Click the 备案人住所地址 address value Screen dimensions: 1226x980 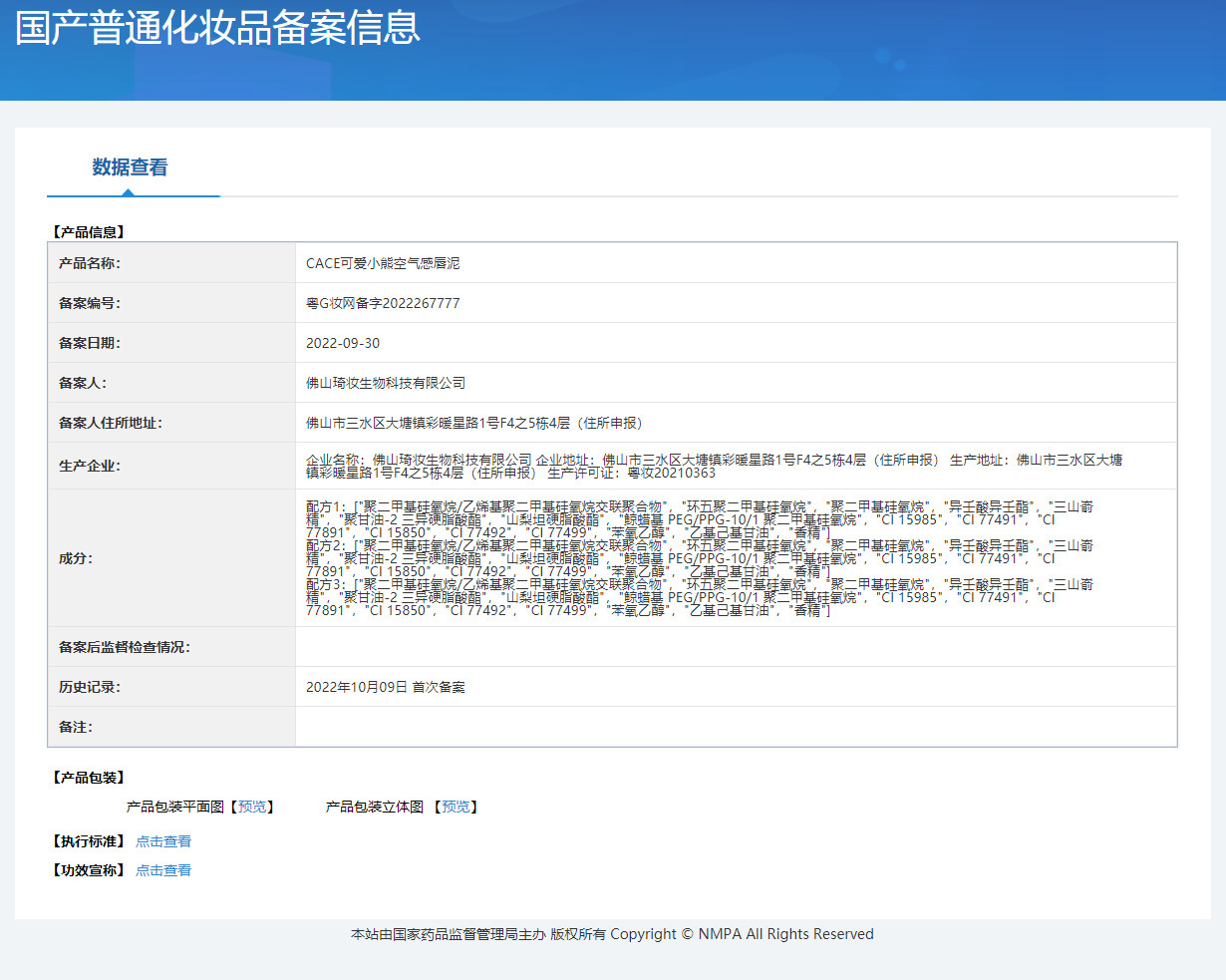(x=474, y=423)
